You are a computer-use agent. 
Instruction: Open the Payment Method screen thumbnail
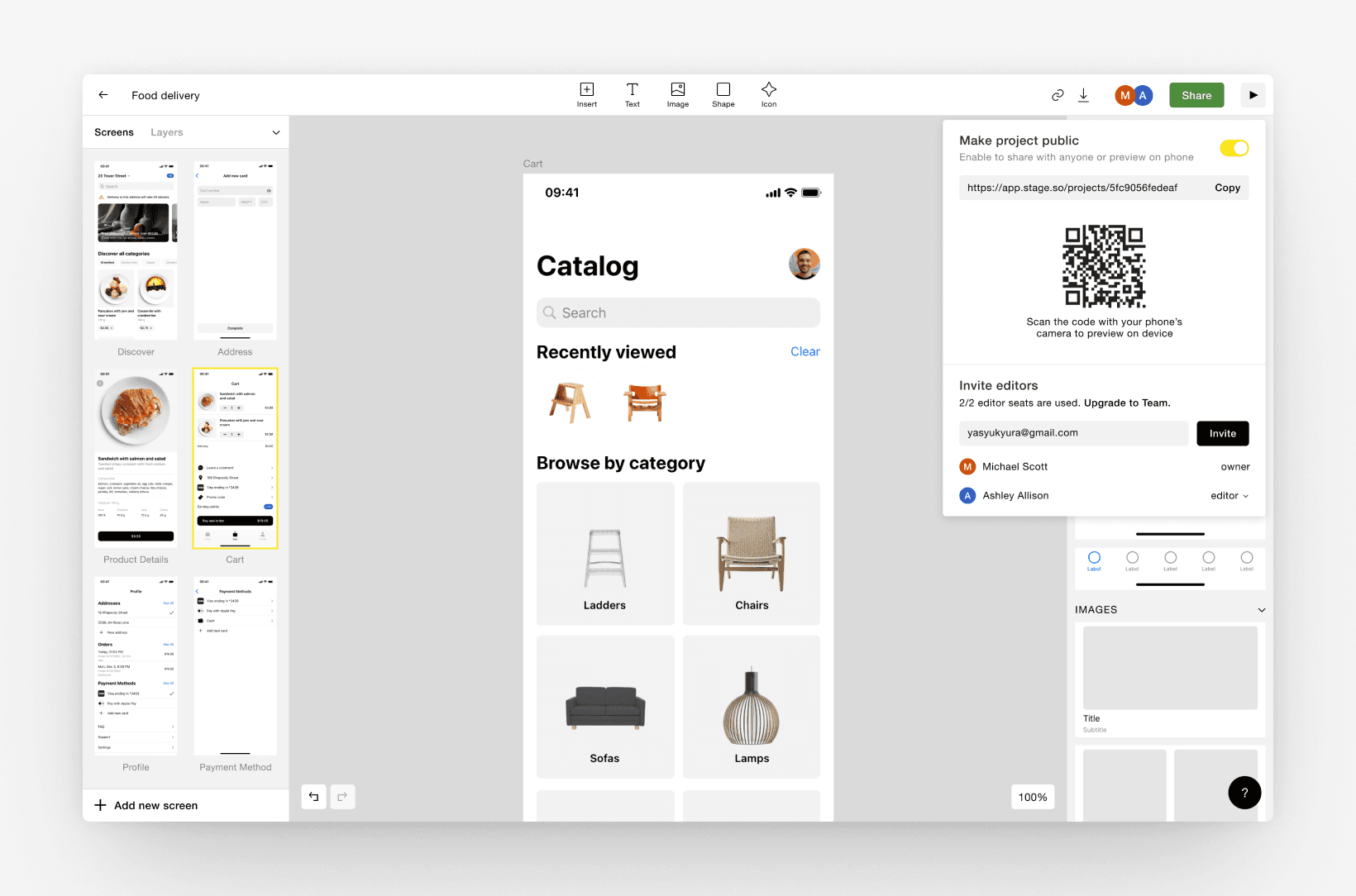(235, 665)
